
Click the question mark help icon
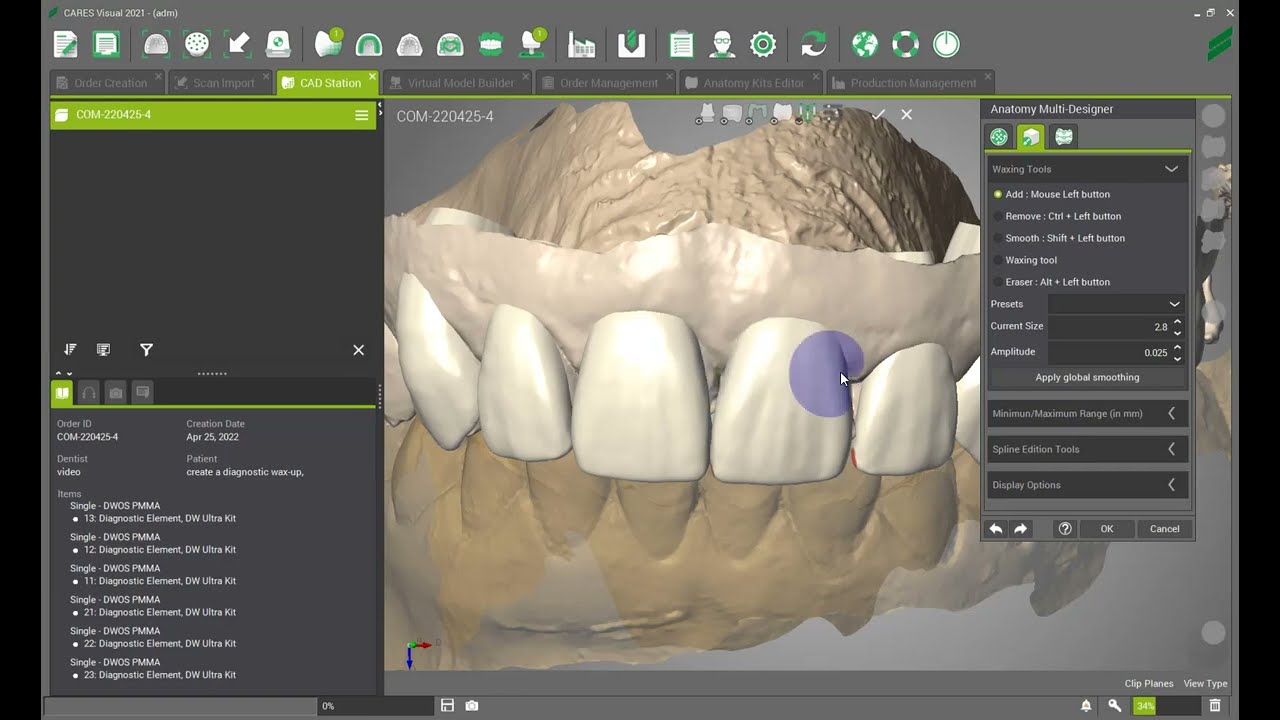(1065, 529)
